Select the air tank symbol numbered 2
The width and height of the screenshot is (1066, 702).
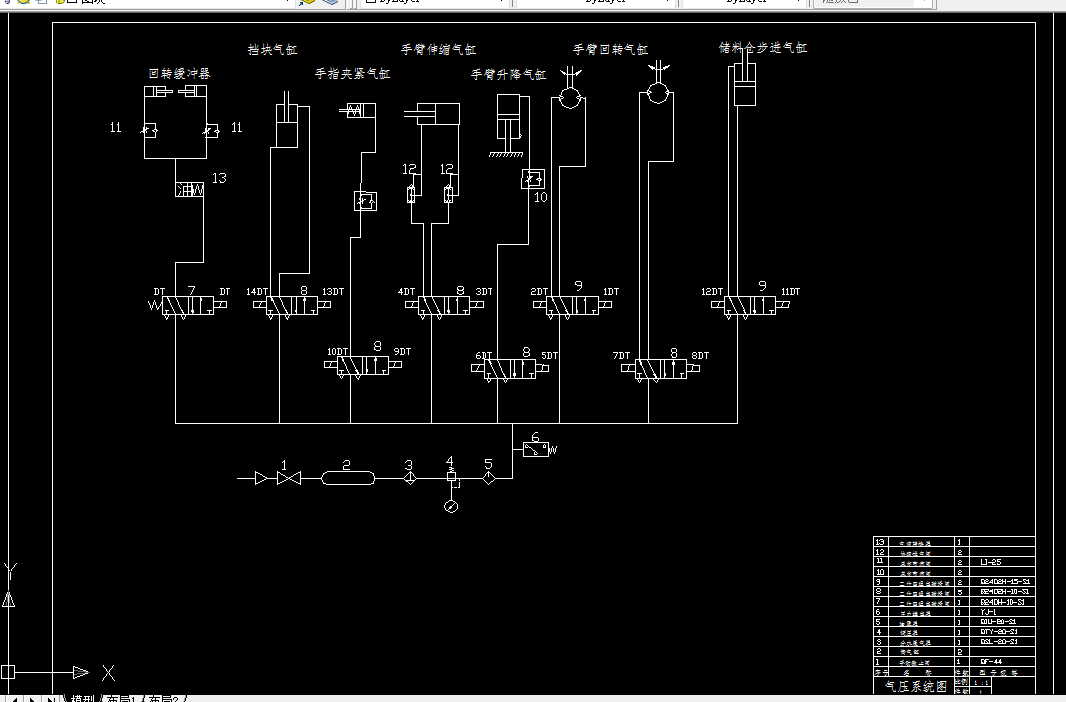point(348,478)
